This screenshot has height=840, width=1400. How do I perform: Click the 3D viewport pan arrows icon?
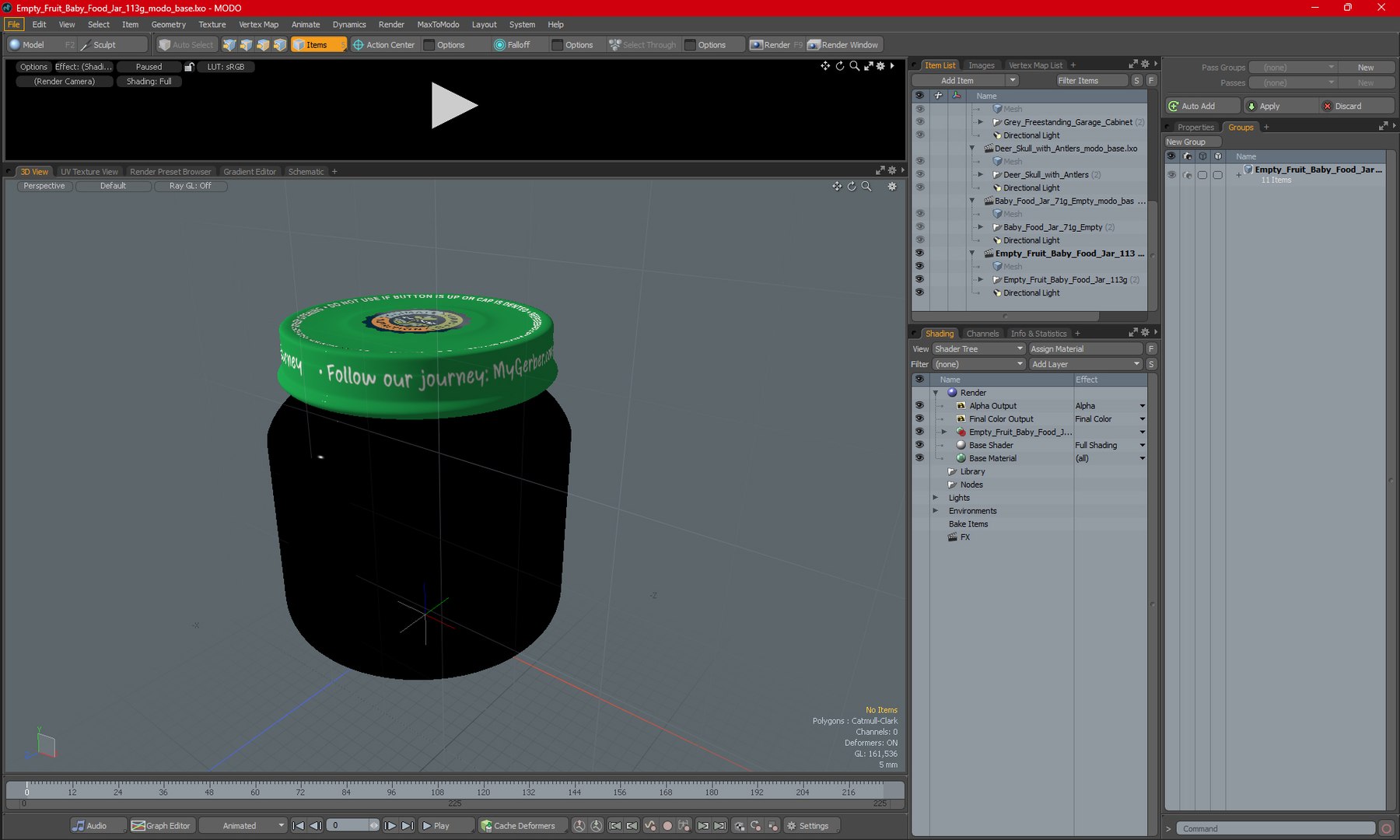point(837,187)
